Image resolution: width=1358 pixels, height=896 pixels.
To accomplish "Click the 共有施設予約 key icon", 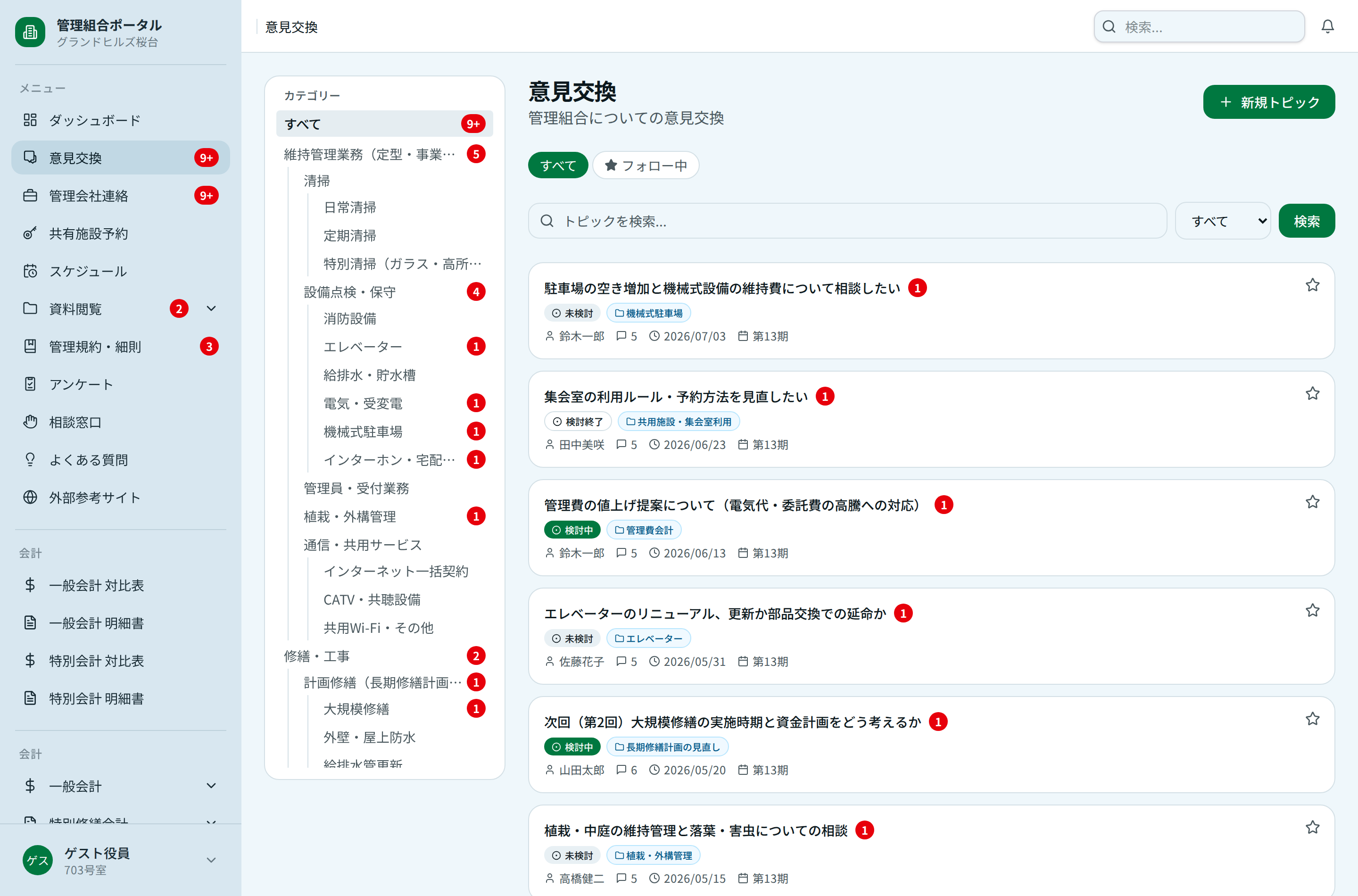I will (x=30, y=233).
